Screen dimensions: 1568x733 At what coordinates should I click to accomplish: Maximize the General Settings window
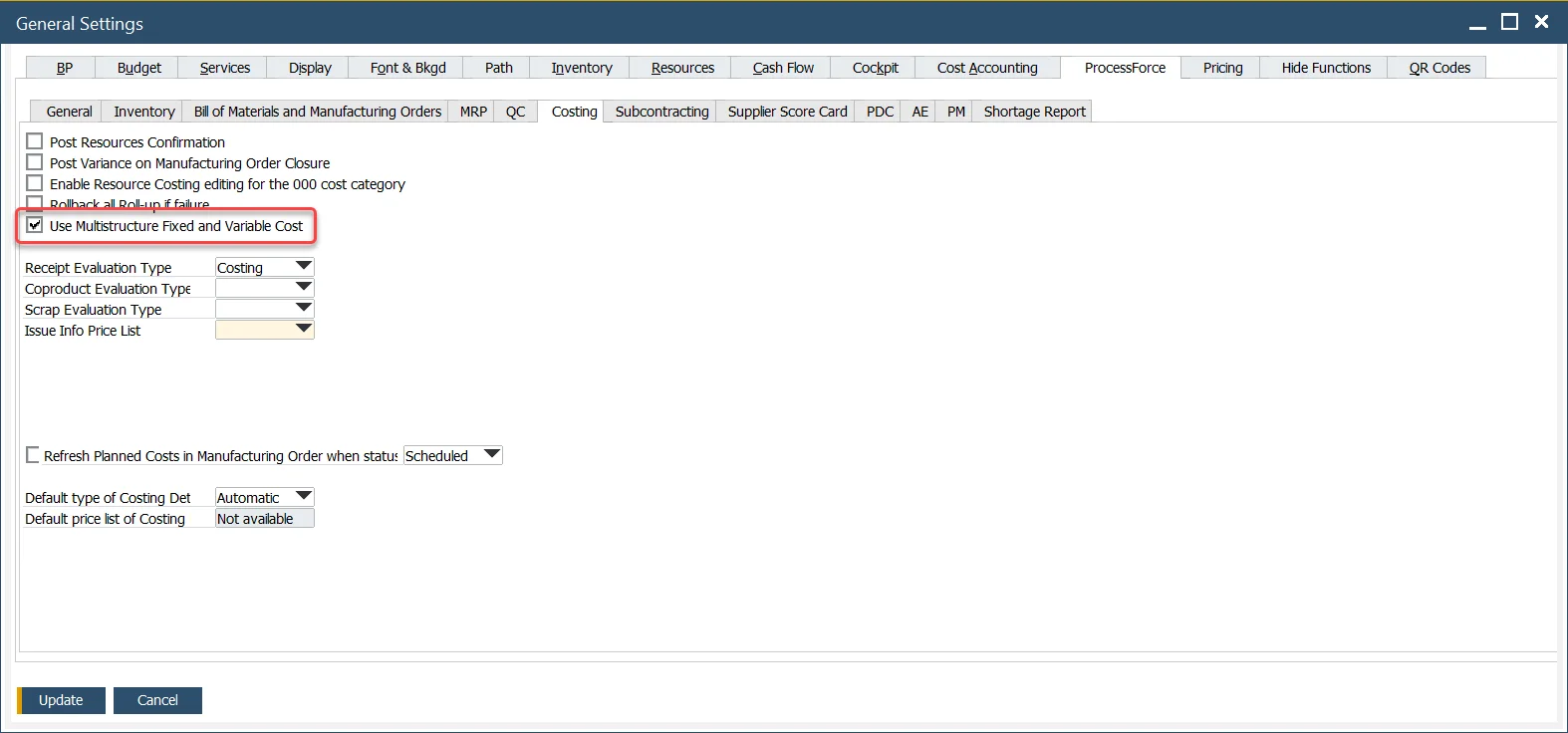pos(1510,22)
